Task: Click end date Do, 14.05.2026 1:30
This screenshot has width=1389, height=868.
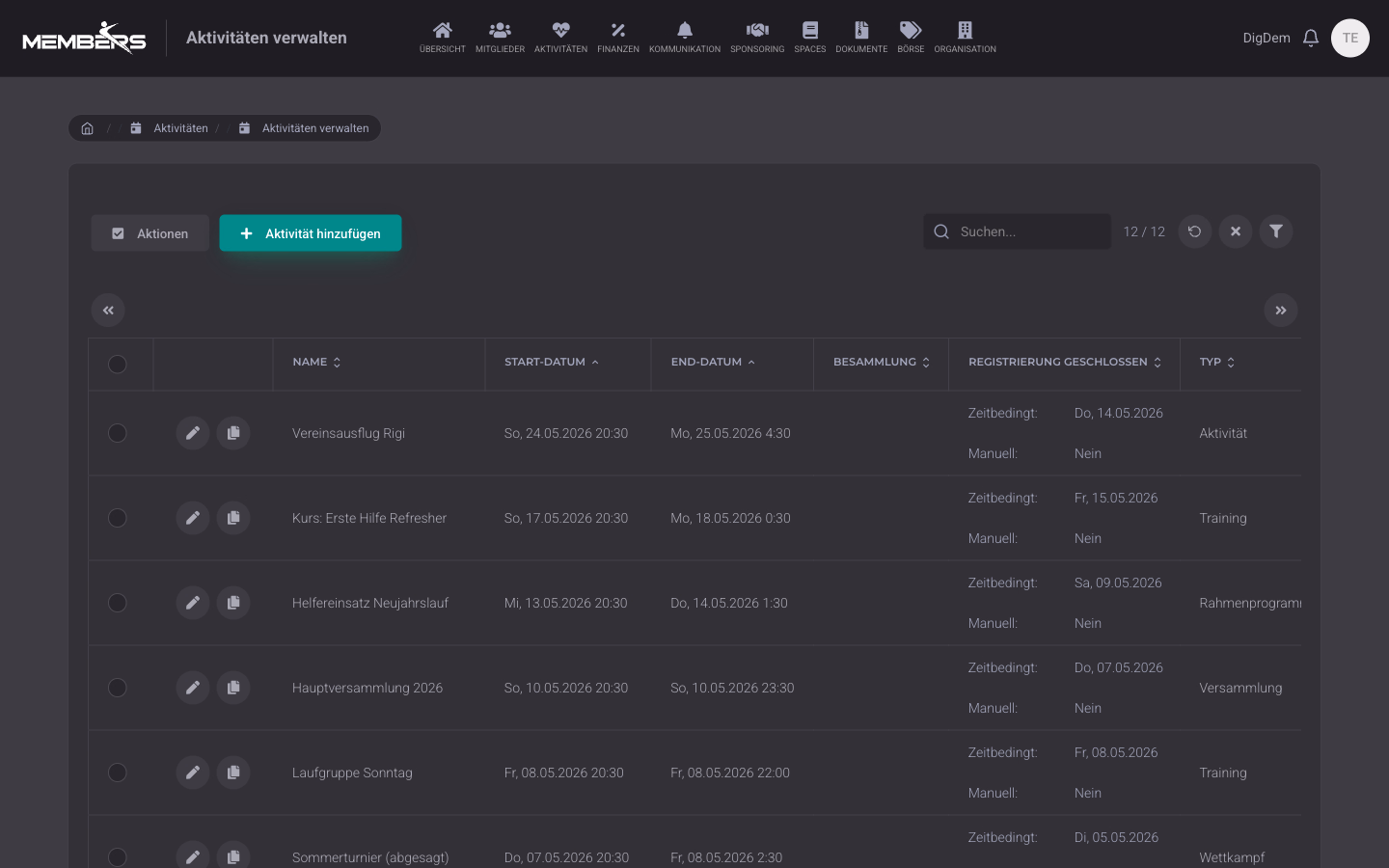Action: click(729, 603)
